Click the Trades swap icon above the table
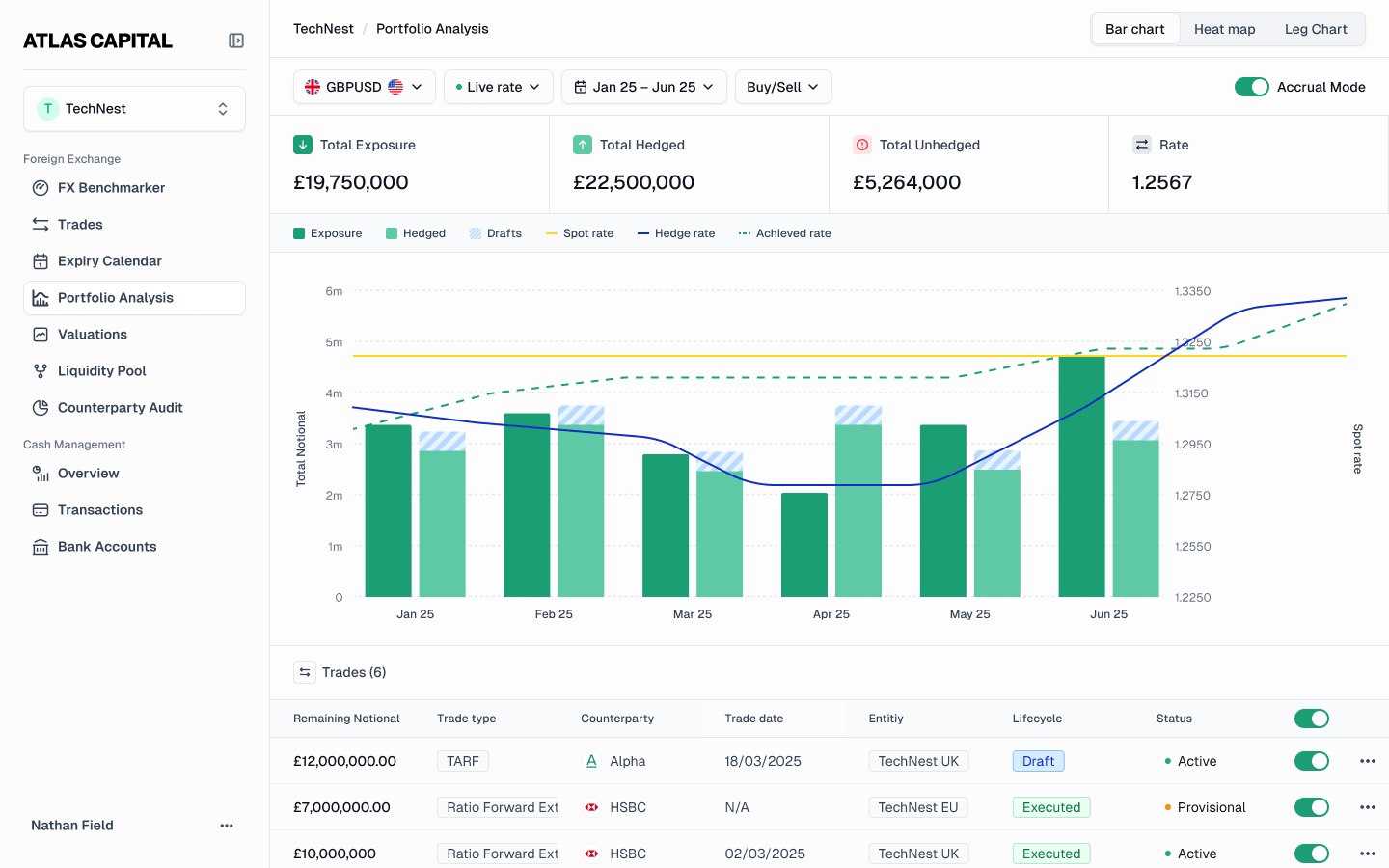Viewport: 1389px width, 868px height. tap(305, 672)
